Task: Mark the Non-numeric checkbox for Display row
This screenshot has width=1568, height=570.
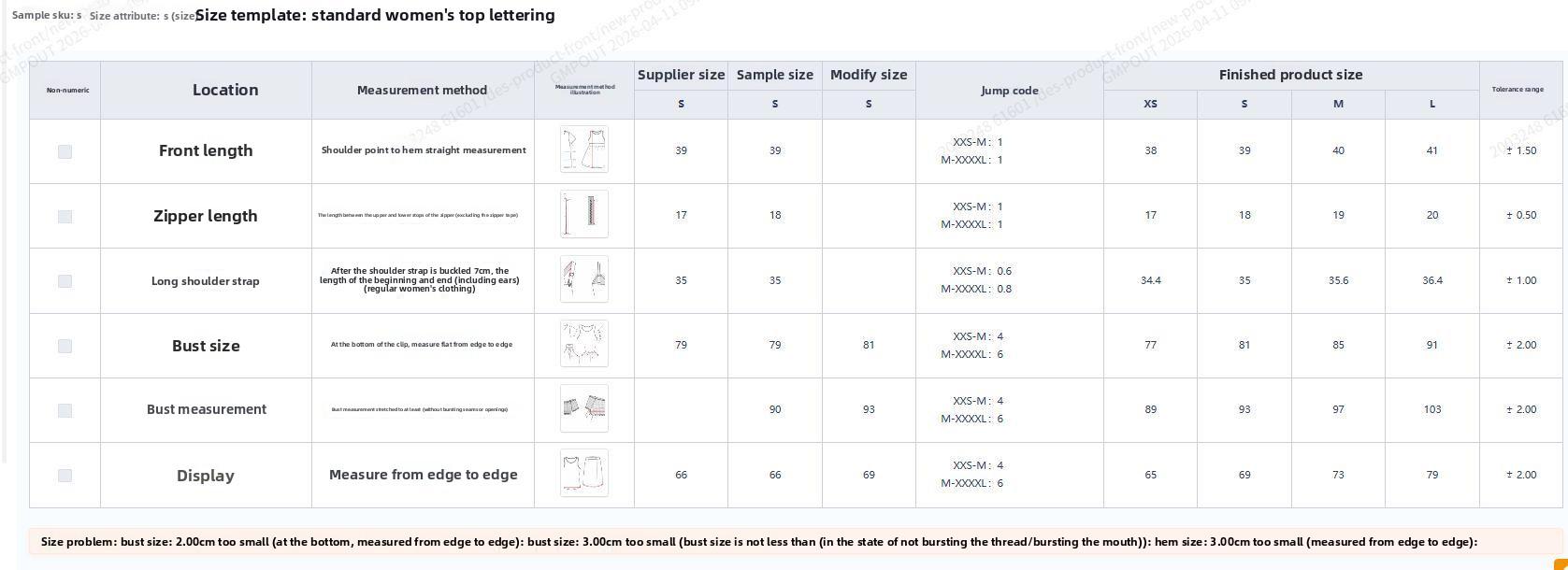Action: (65, 476)
